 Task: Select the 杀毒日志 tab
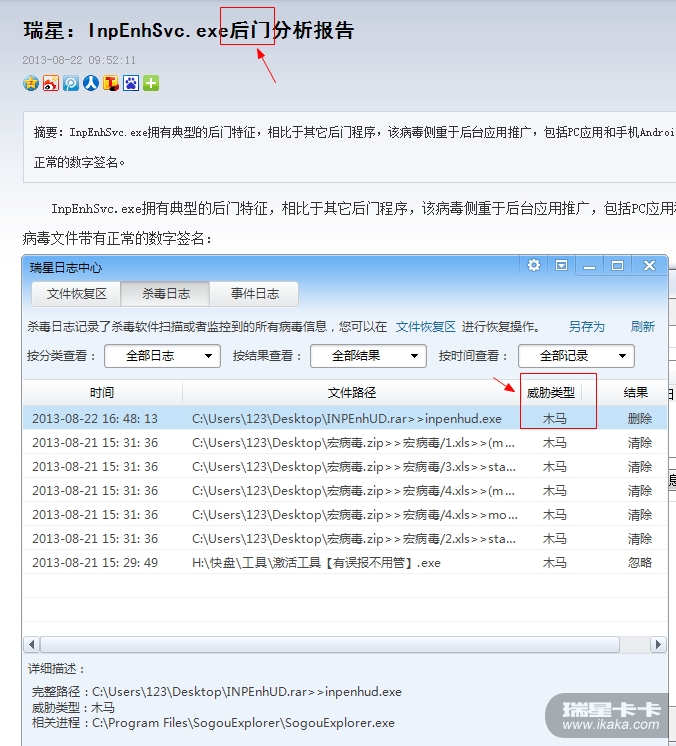(x=166, y=294)
